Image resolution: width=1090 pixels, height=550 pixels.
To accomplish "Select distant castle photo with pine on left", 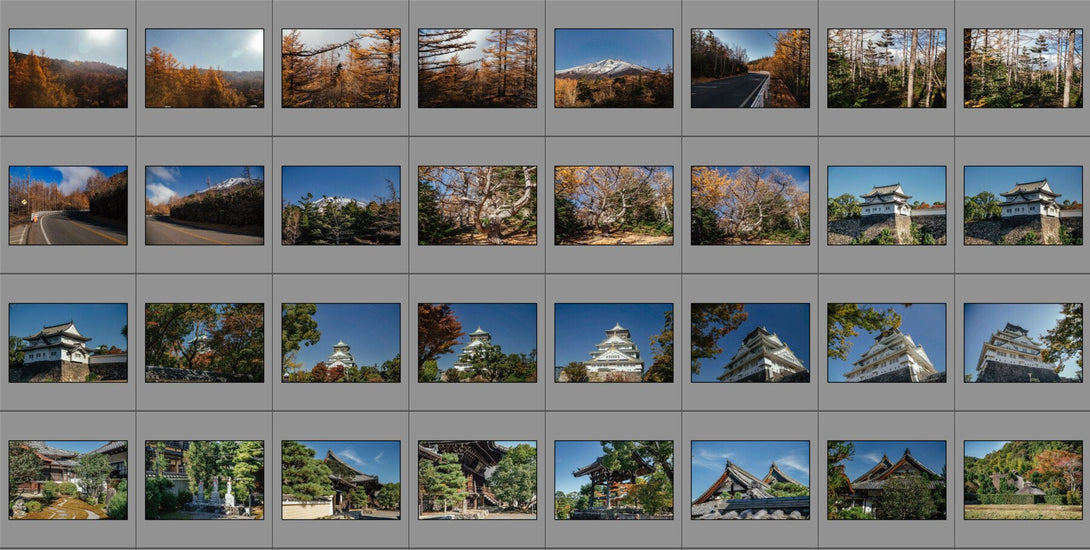I will (341, 343).
